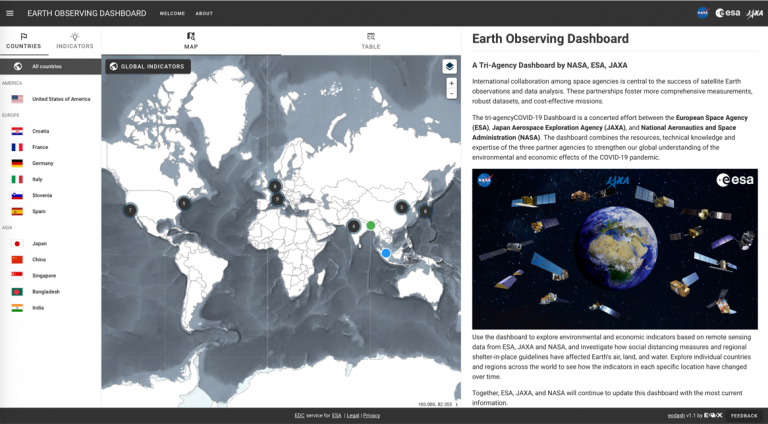Click the JAXA logo in the header
The height and width of the screenshot is (424, 768).
click(755, 14)
